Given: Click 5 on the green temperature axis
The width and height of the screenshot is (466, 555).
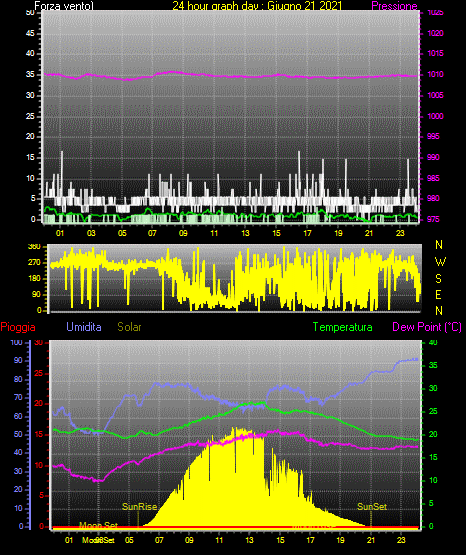Looking at the screenshot, I should coord(431,503).
